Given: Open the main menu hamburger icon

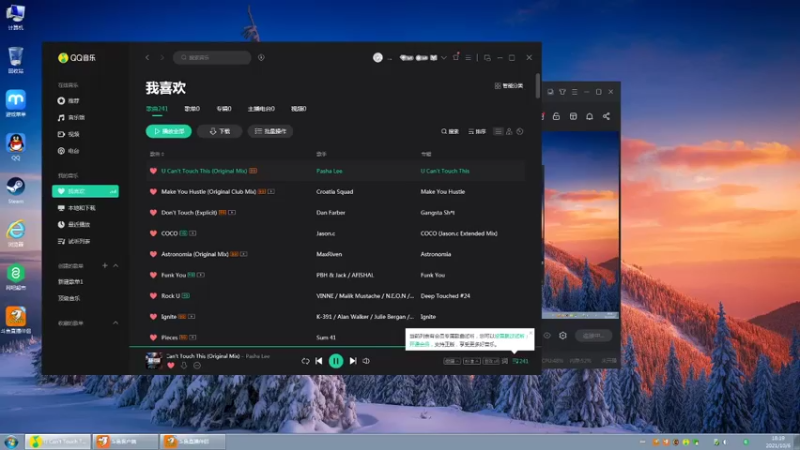Looking at the screenshot, I should [x=468, y=58].
